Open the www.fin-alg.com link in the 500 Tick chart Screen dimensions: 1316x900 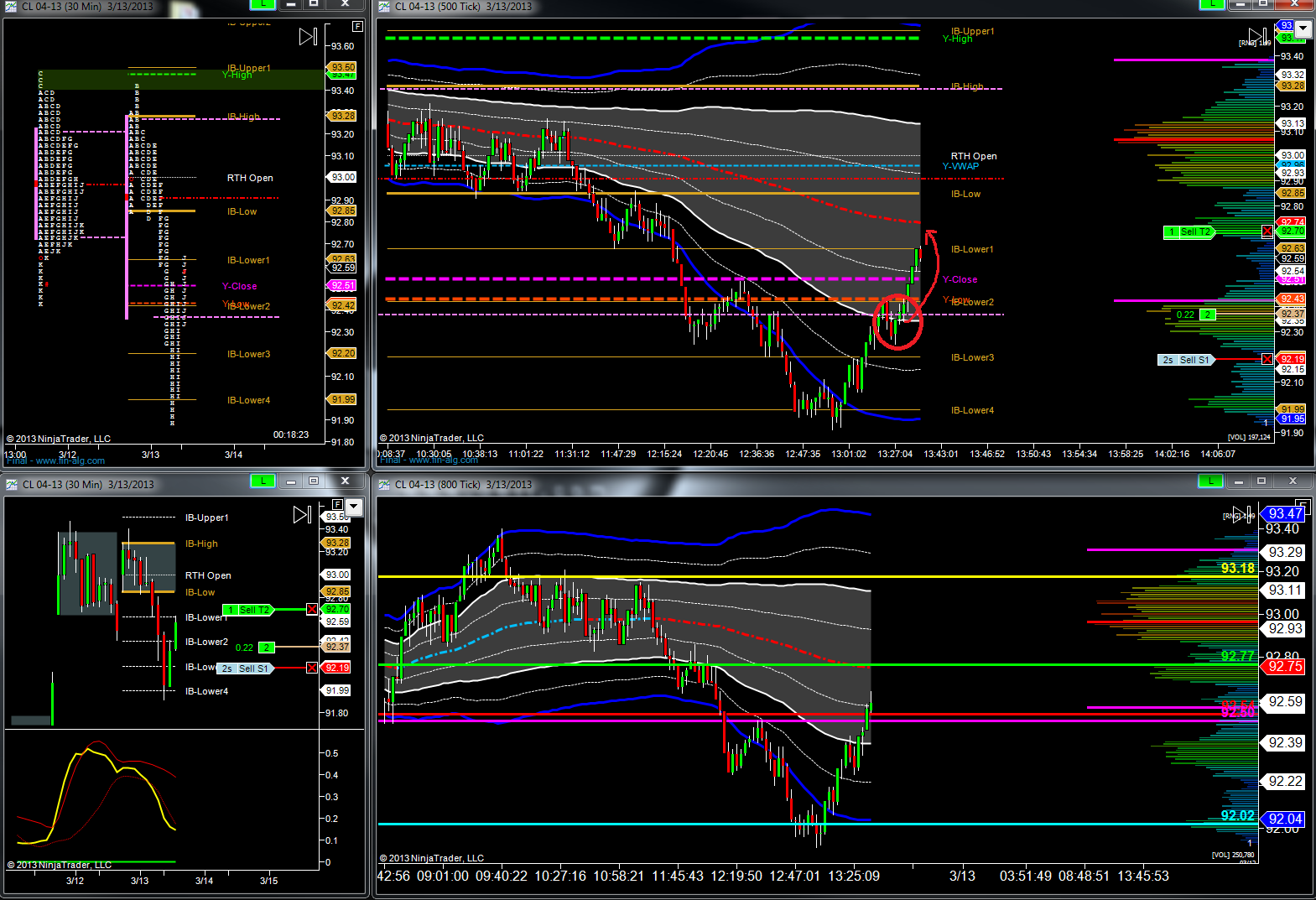coord(443,460)
